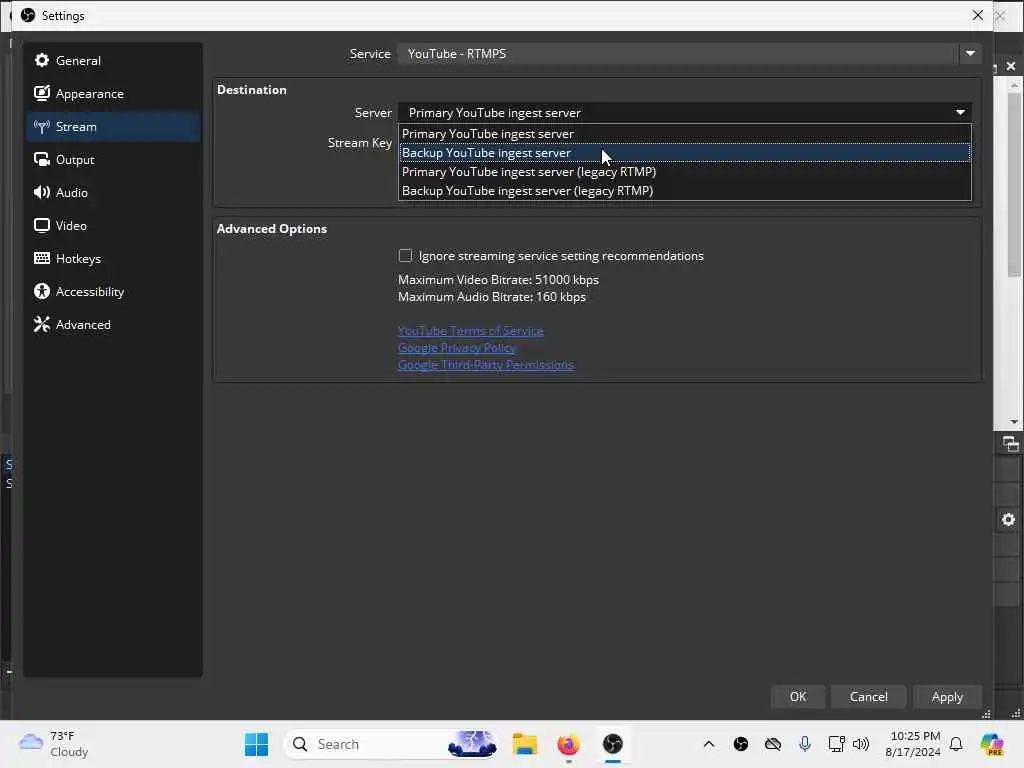The image size is (1024, 768).
Task: Go to Advanced settings section
Action: [x=113, y=325]
